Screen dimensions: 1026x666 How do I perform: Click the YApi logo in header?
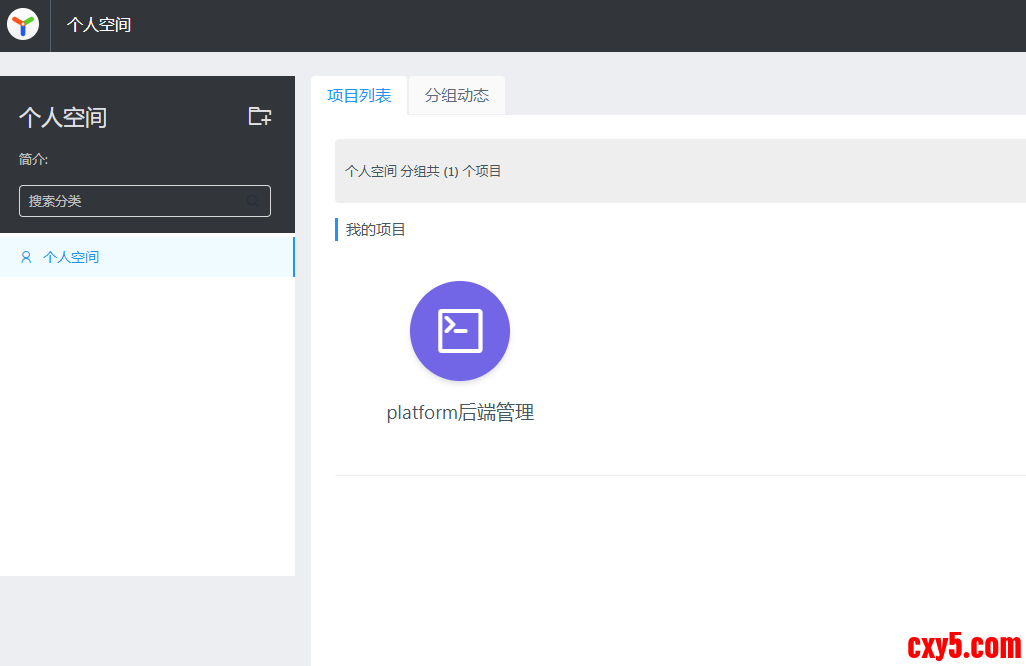click(23, 25)
